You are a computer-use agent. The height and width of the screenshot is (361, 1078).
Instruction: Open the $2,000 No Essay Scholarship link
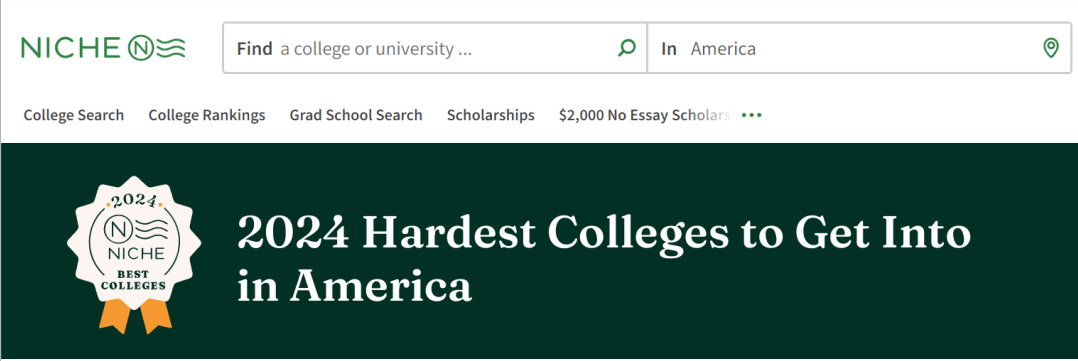point(645,116)
